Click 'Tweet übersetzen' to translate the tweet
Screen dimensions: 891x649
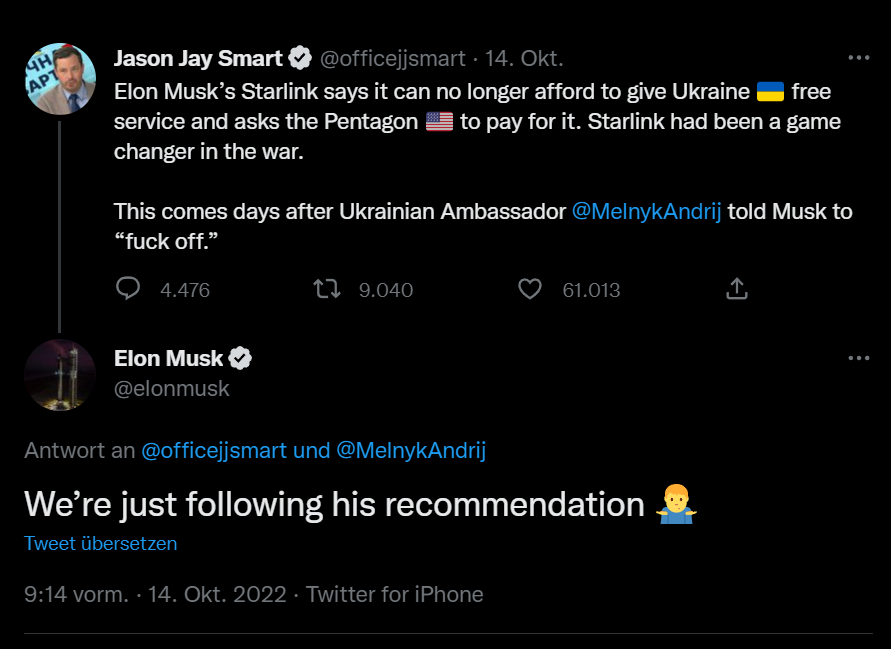coord(100,544)
